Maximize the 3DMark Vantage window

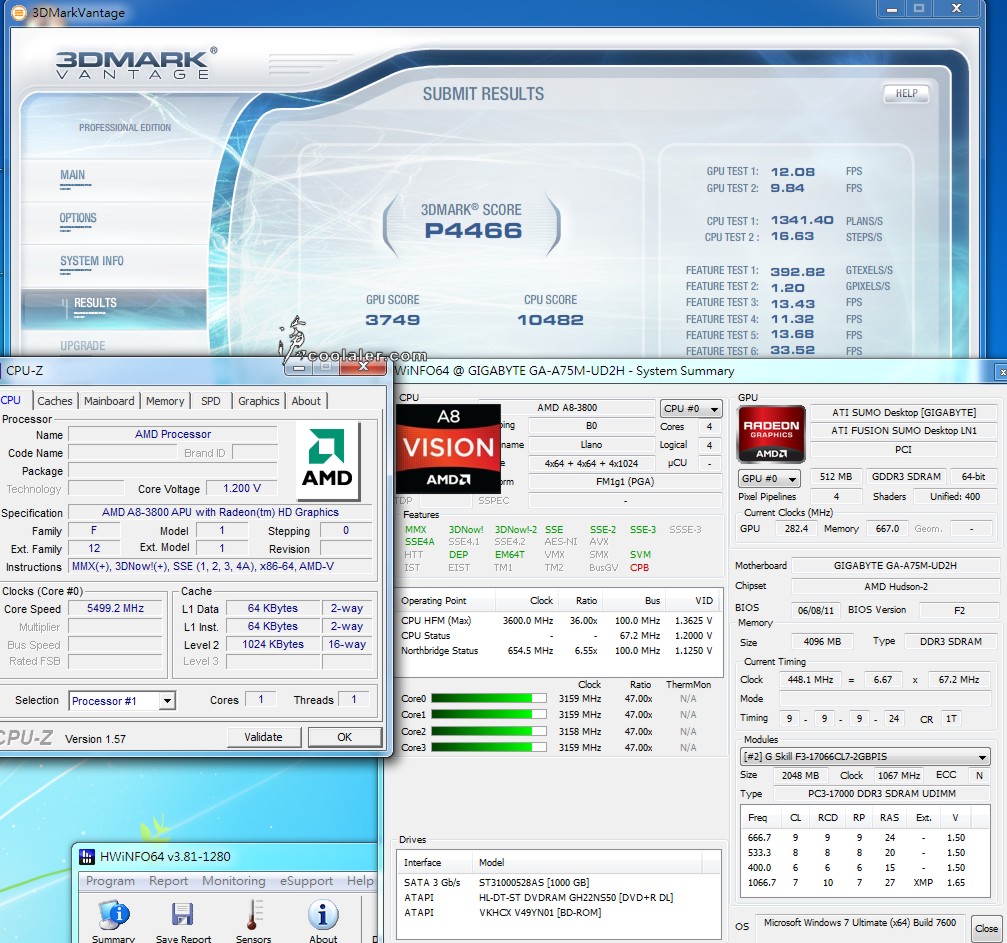point(919,9)
